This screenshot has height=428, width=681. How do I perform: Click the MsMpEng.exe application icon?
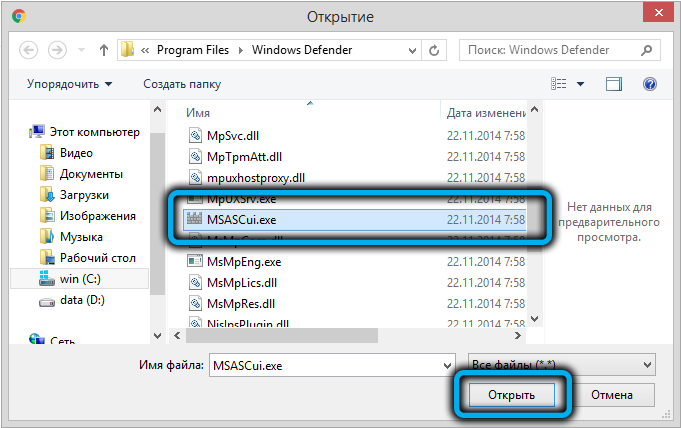pyautogui.click(x=195, y=261)
